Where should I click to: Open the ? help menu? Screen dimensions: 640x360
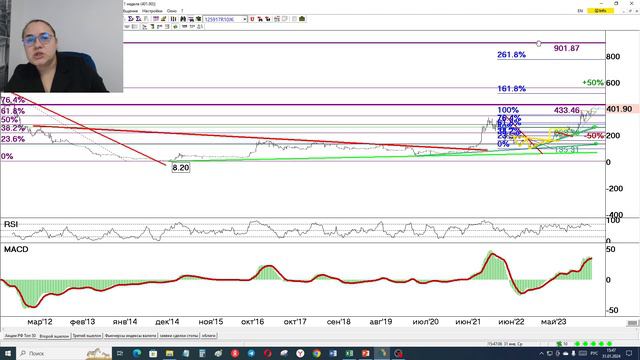(182, 11)
